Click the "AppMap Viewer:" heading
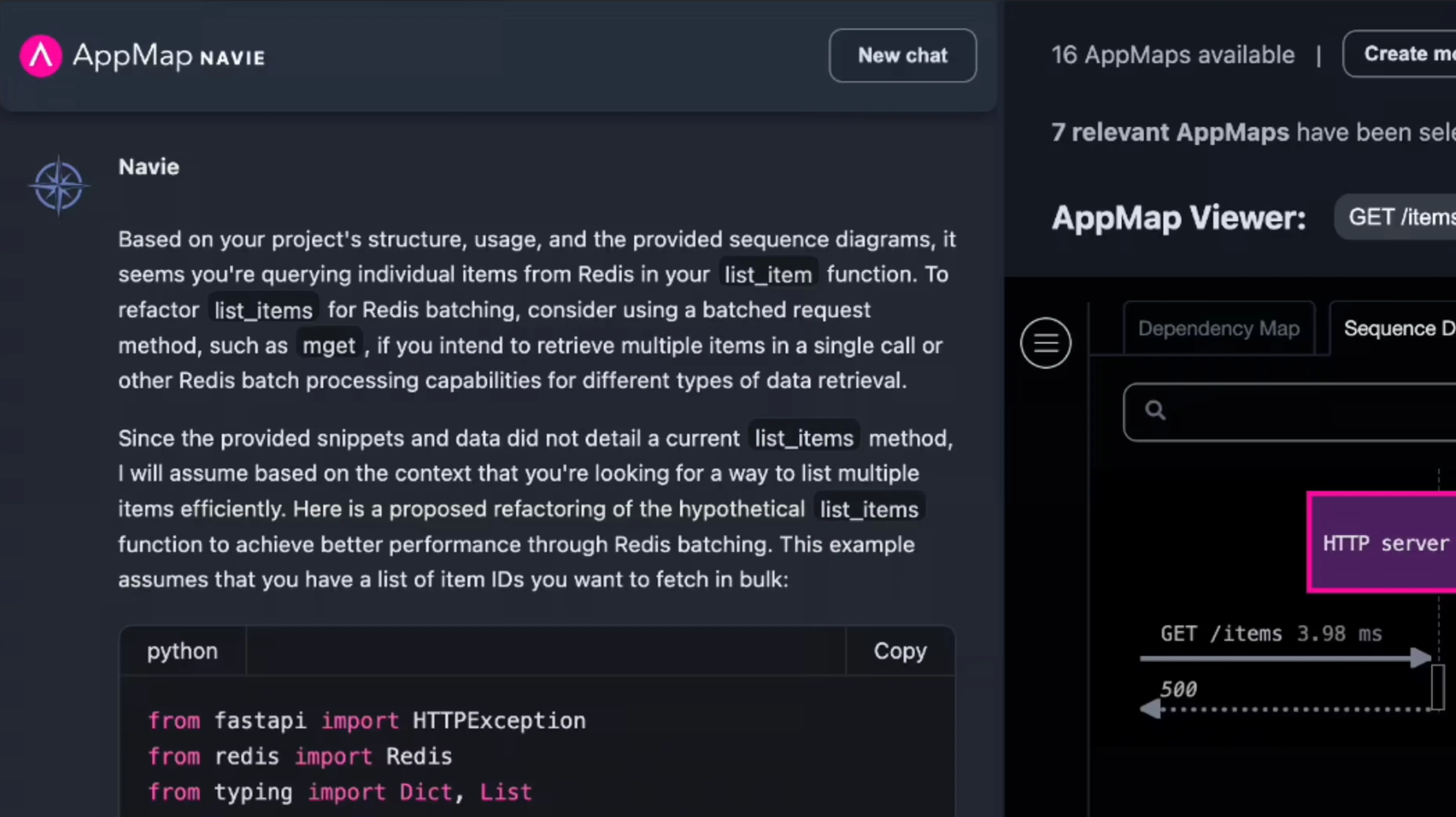1456x817 pixels. [x=1179, y=218]
